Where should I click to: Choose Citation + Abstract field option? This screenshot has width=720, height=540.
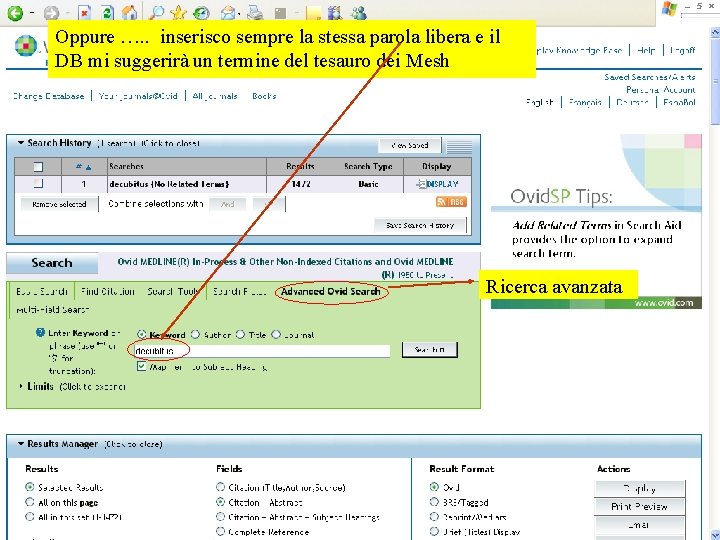point(220,502)
